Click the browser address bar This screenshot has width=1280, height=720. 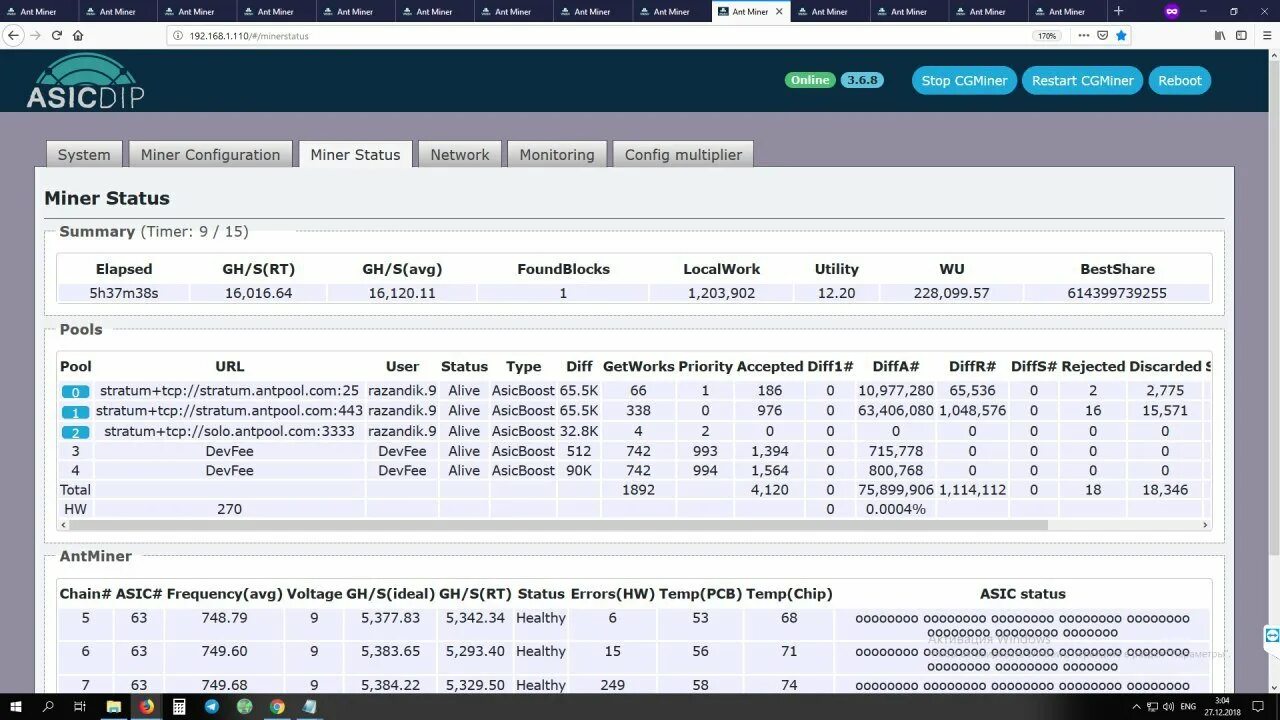tap(600, 35)
